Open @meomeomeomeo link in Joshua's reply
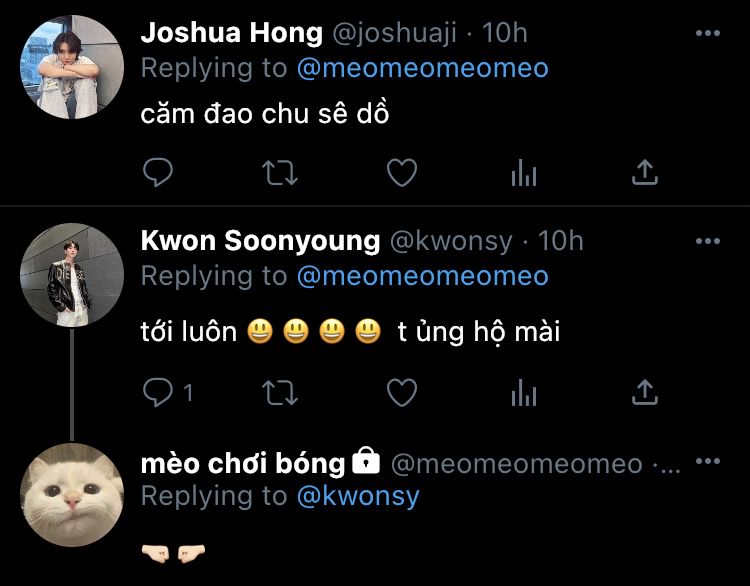 422,68
